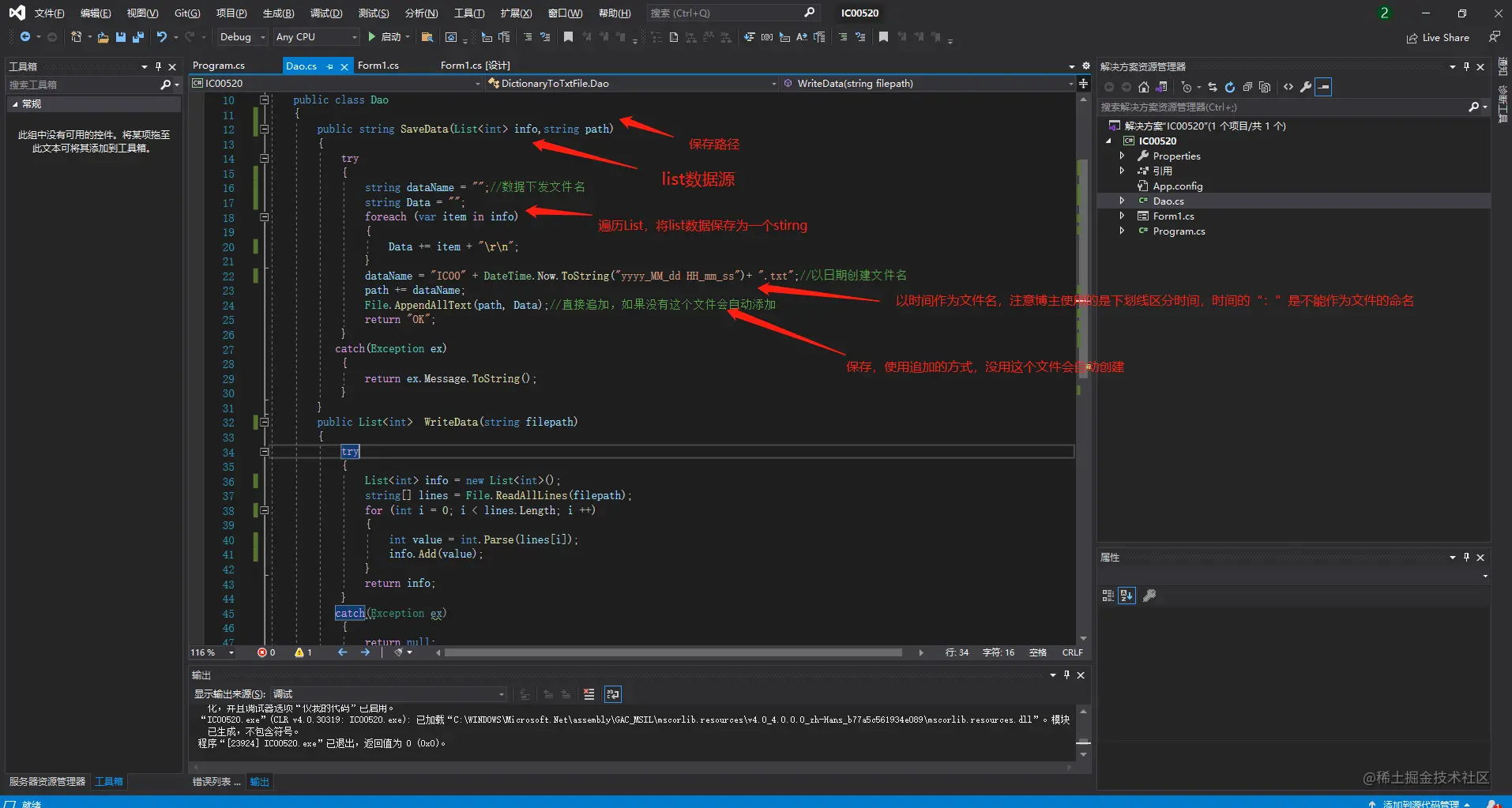The image size is (1512, 808).
Task: Switch between solution and folder views icon
Action: pyautogui.click(x=1161, y=87)
